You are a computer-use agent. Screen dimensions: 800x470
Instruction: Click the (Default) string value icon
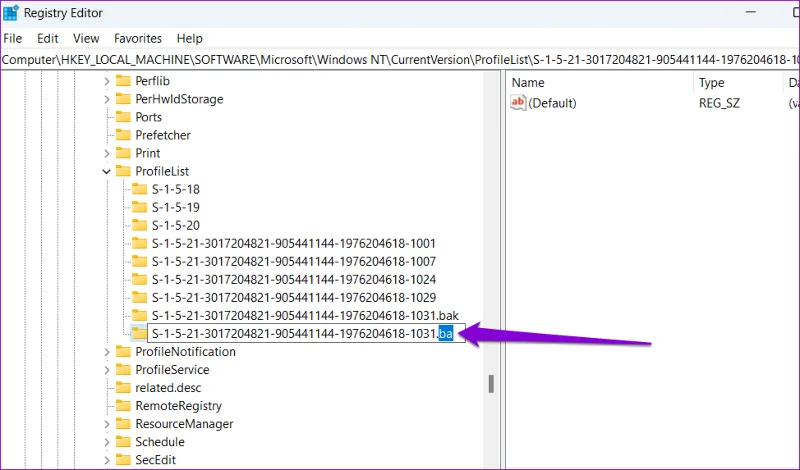click(518, 103)
